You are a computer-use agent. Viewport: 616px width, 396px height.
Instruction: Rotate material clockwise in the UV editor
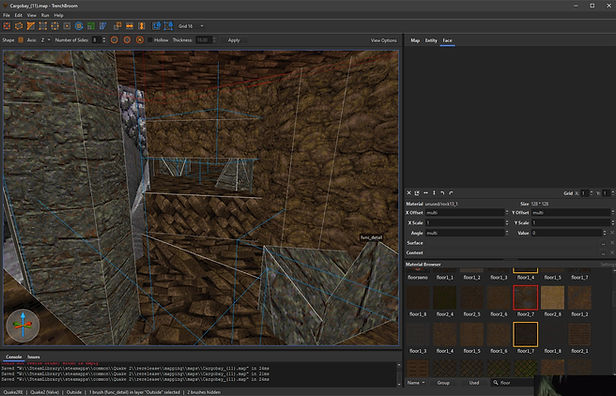pyautogui.click(x=451, y=193)
